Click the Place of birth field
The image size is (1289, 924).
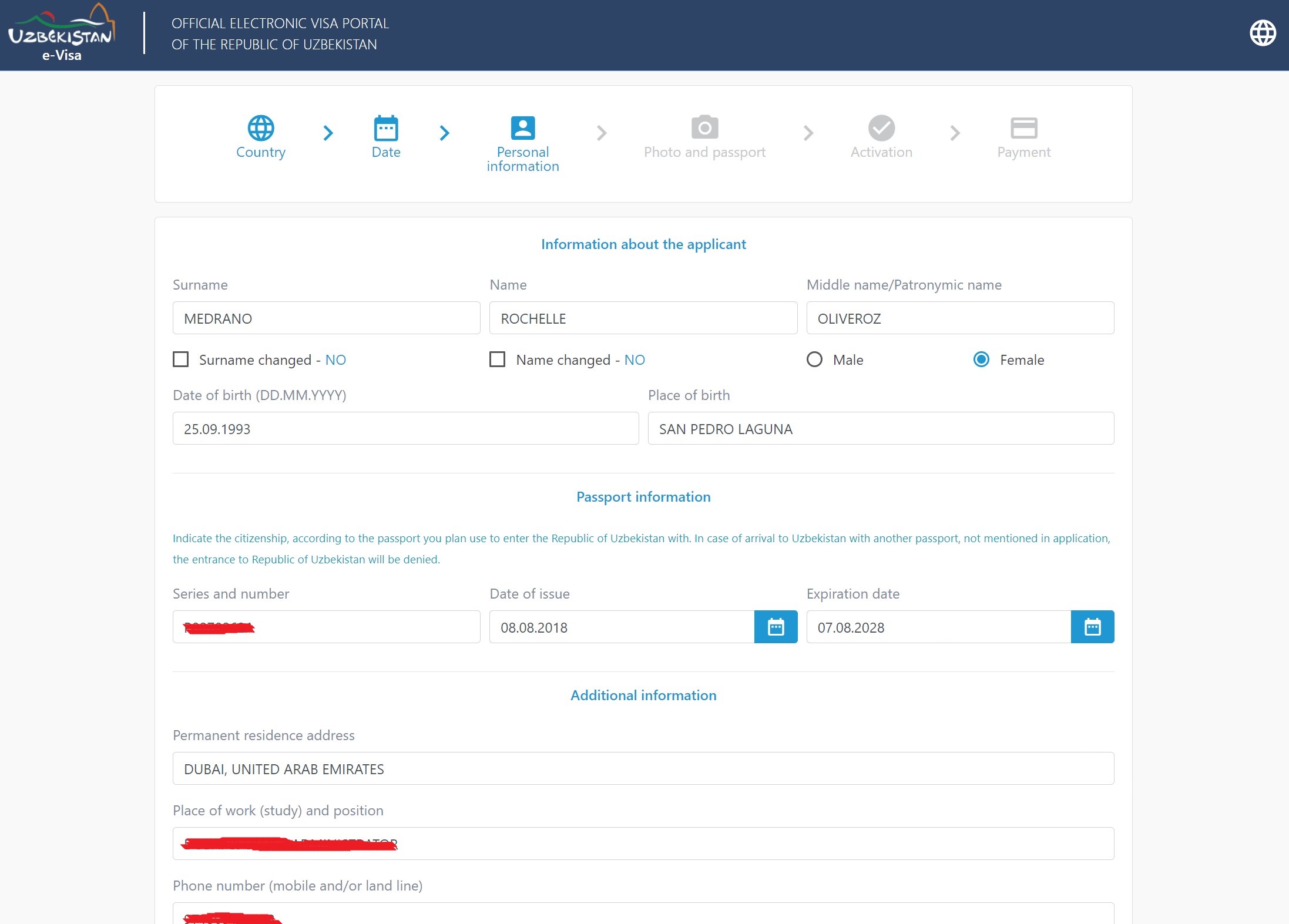point(880,429)
